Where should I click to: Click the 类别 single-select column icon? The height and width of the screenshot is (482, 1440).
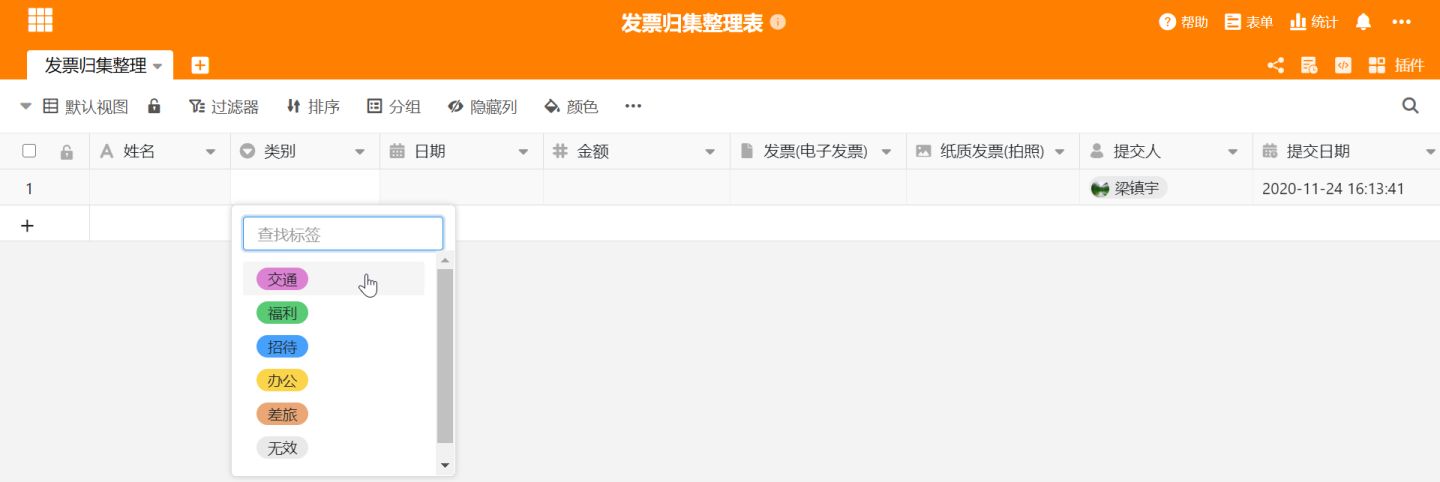pyautogui.click(x=247, y=151)
